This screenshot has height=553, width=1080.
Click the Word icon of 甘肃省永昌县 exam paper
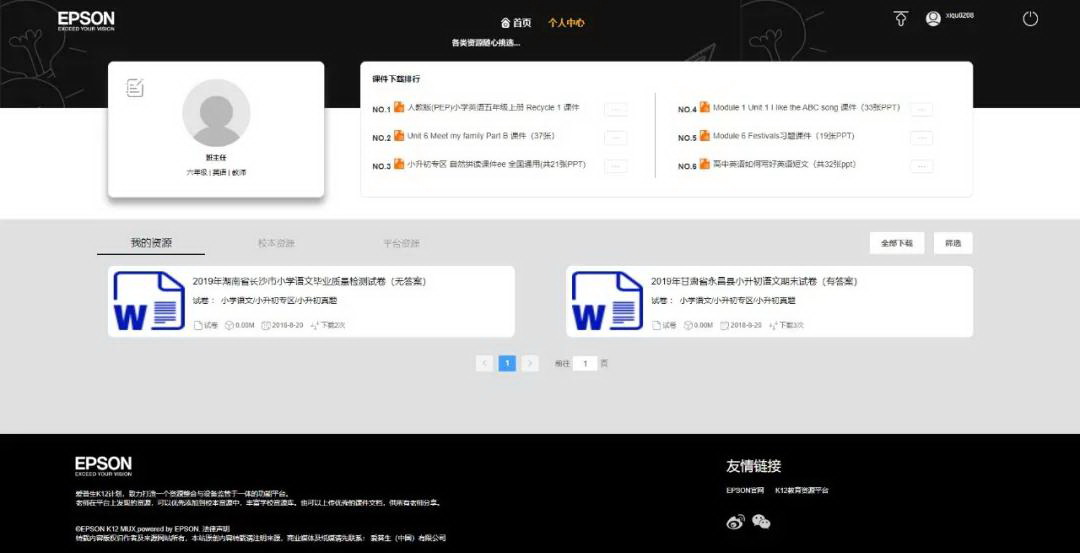coord(606,301)
